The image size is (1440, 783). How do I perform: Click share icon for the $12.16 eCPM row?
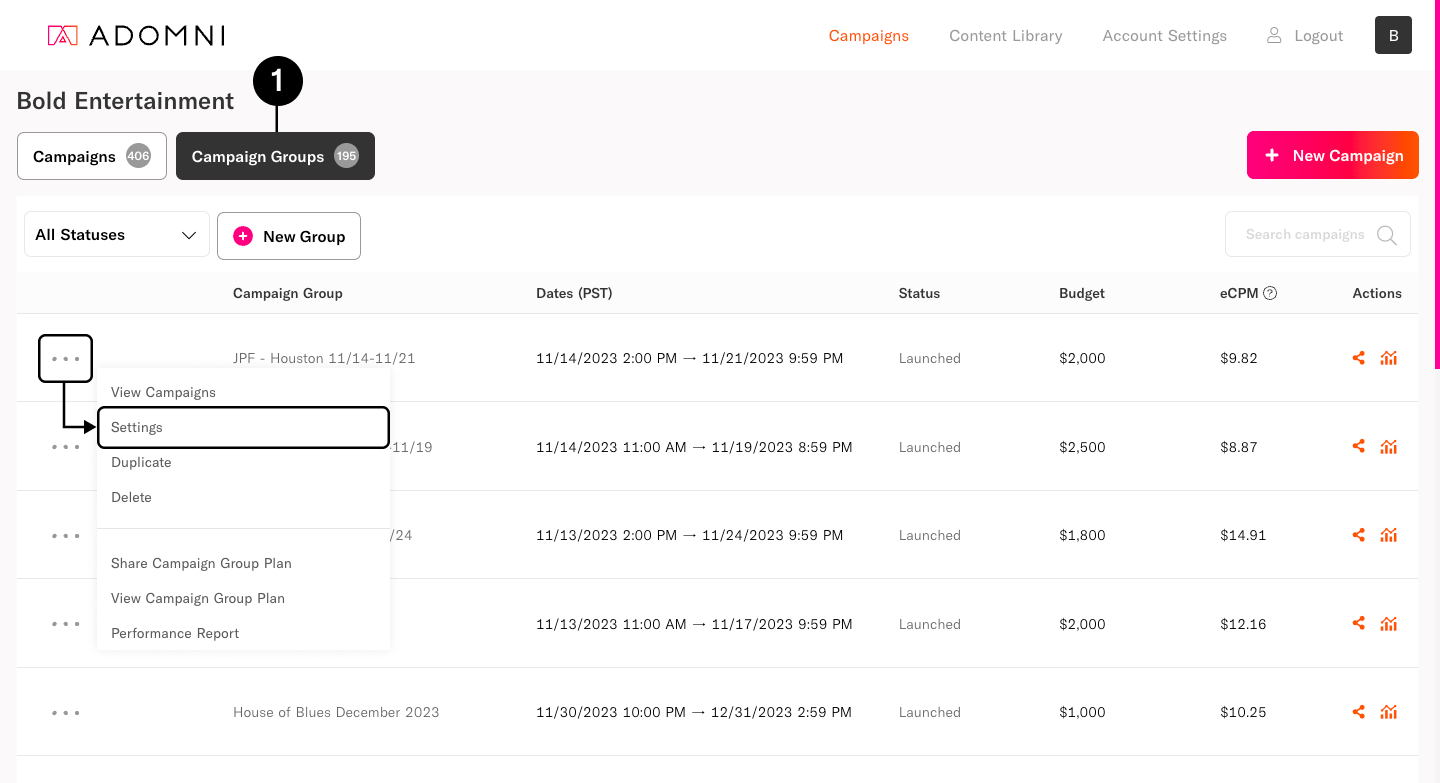pos(1358,624)
